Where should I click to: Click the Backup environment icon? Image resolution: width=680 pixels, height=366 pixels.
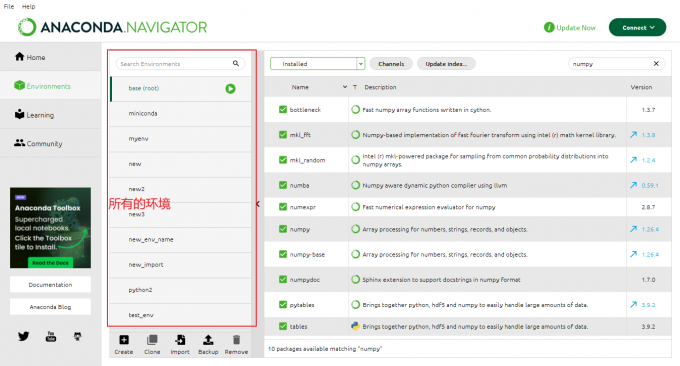tap(208, 340)
